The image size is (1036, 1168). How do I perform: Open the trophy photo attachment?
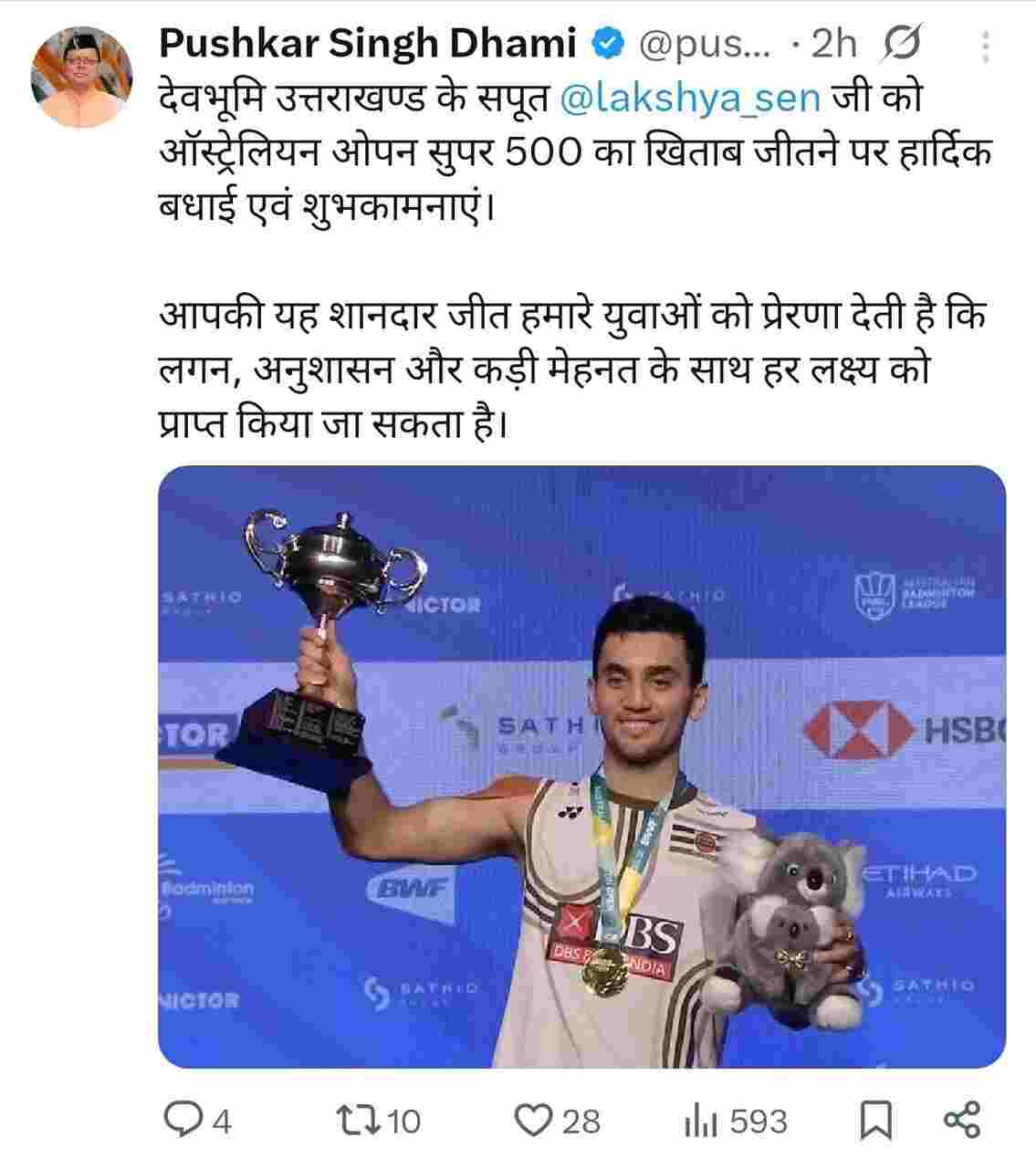coord(582,766)
